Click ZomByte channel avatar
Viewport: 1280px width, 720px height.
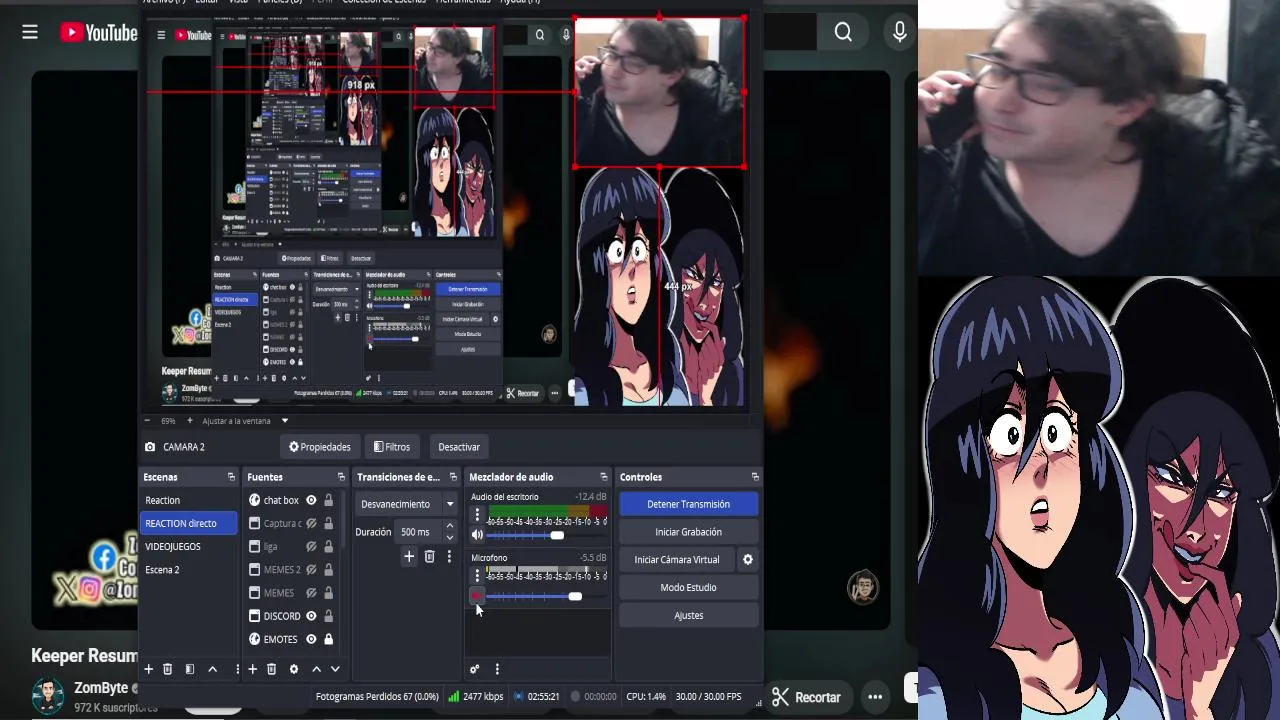click(48, 695)
